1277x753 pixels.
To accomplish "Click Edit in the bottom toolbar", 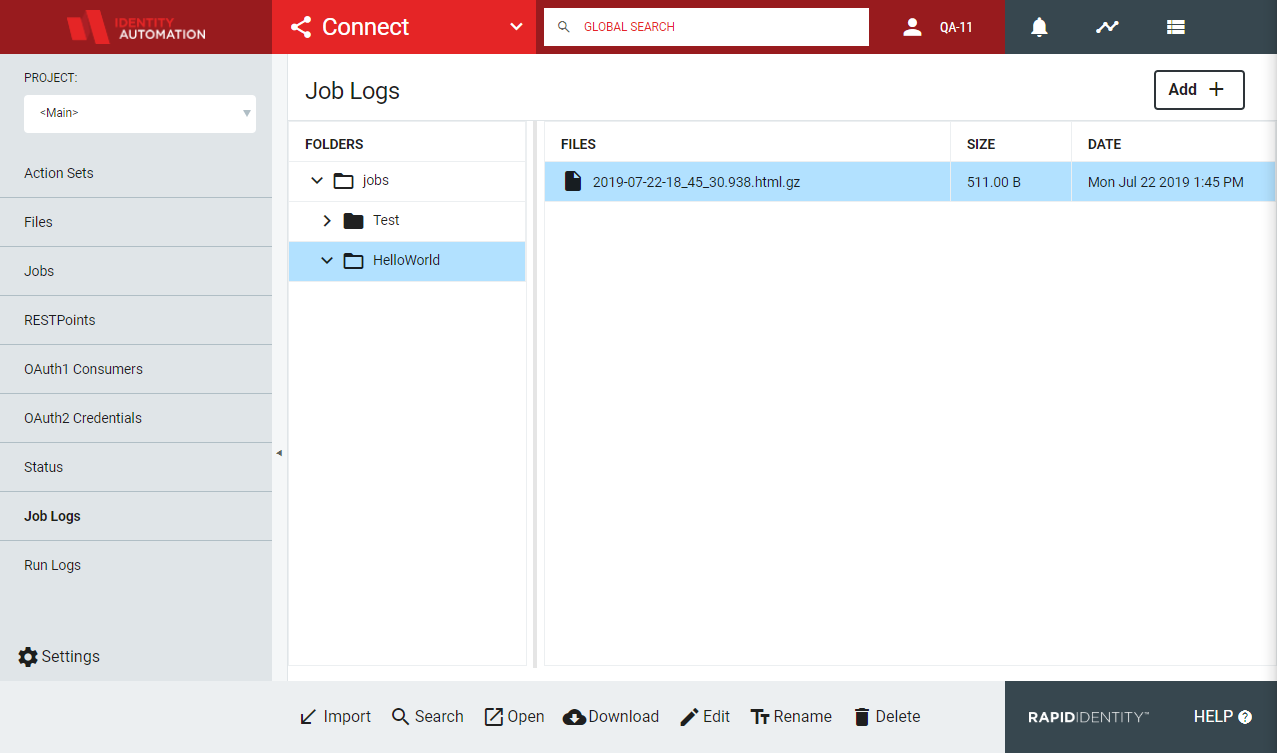I will pos(705,717).
